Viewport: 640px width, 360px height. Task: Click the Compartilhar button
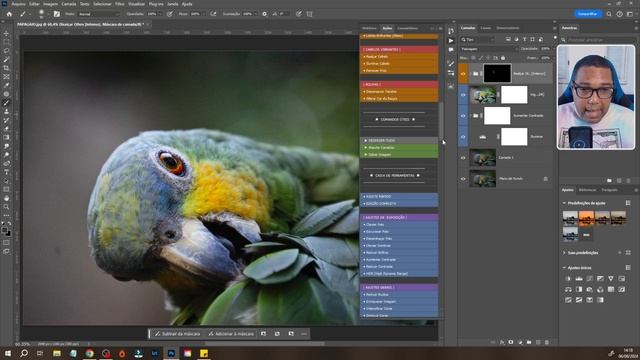click(x=588, y=14)
